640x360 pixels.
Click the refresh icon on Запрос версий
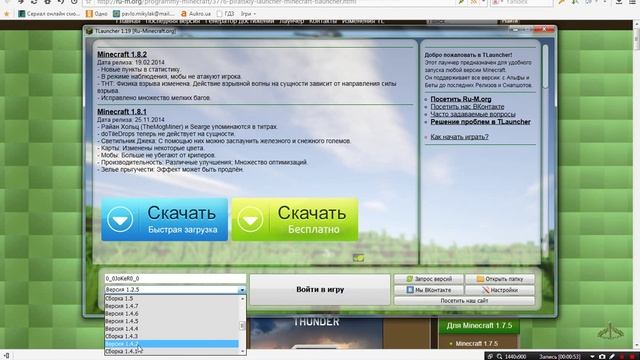pyautogui.click(x=410, y=279)
